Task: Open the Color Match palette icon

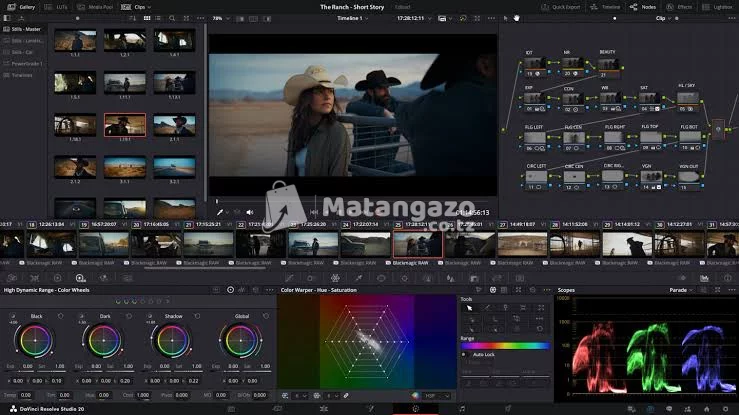Action: pos(34,278)
